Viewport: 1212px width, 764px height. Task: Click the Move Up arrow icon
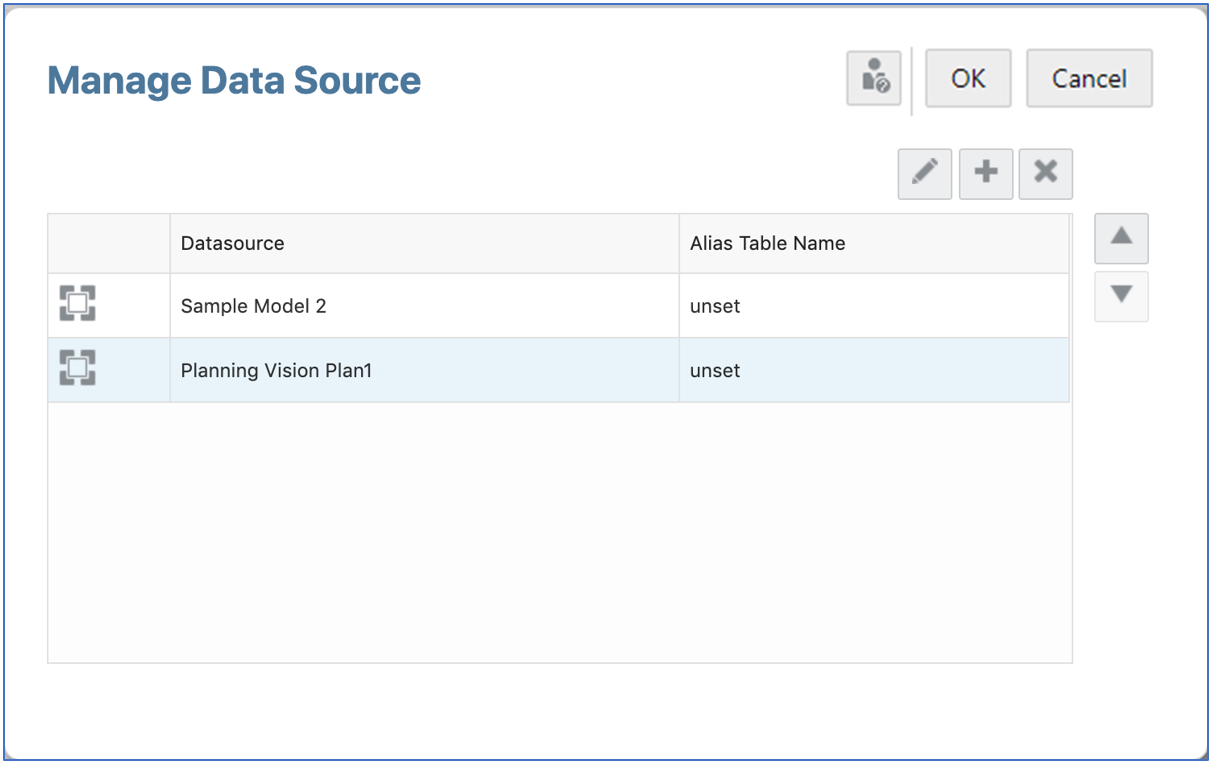[1121, 239]
